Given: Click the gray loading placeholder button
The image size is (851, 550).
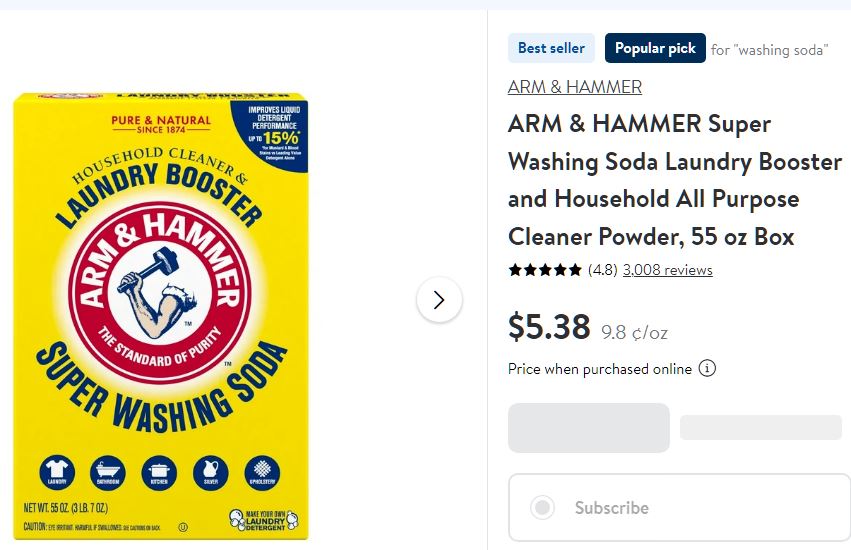Looking at the screenshot, I should [x=589, y=428].
